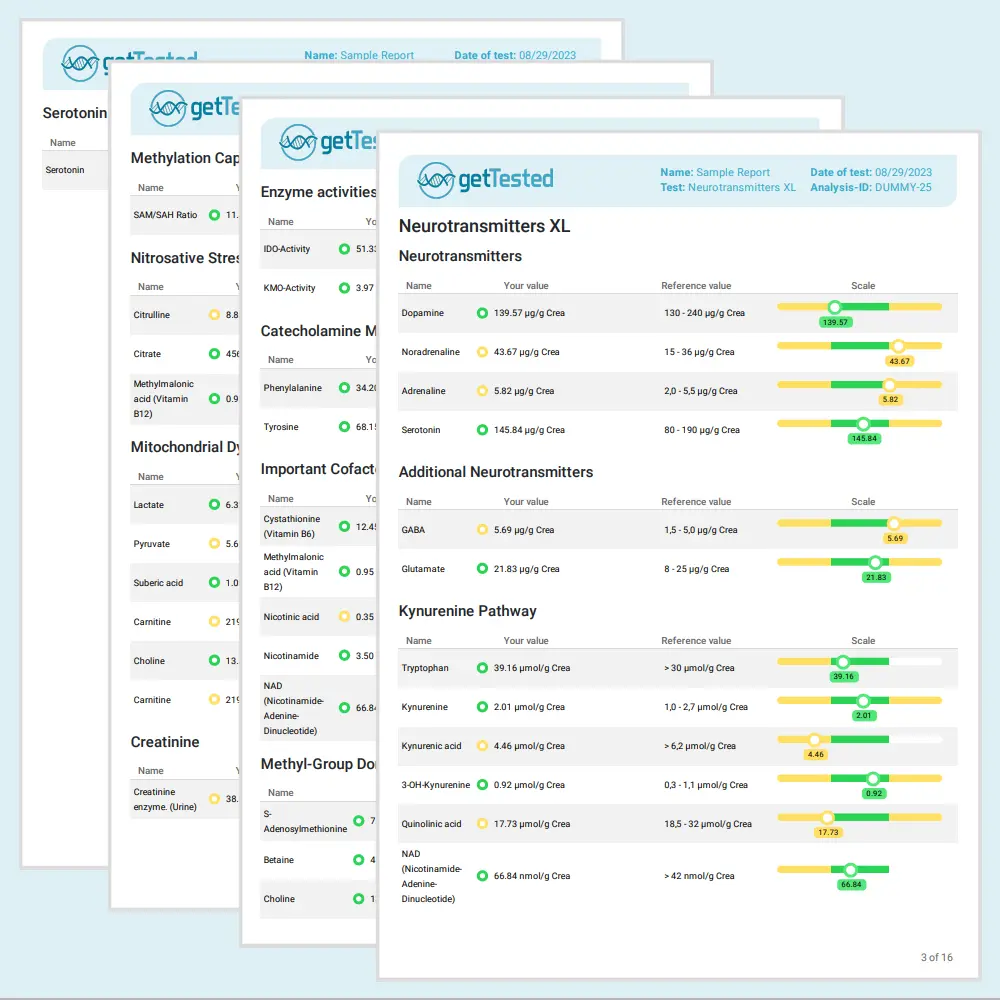
Task: Select the 17.73 value badge under Quinolinic acid
Action: pyautogui.click(x=828, y=832)
